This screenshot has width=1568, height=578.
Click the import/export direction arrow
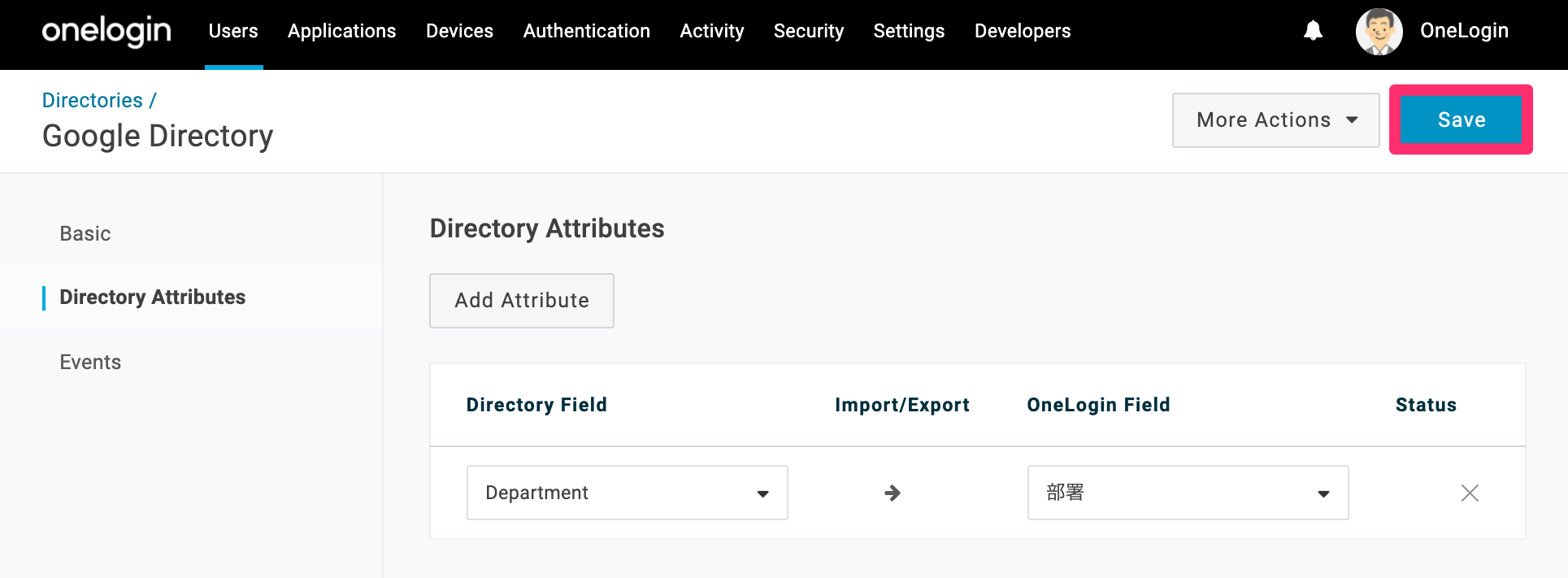[x=892, y=493]
